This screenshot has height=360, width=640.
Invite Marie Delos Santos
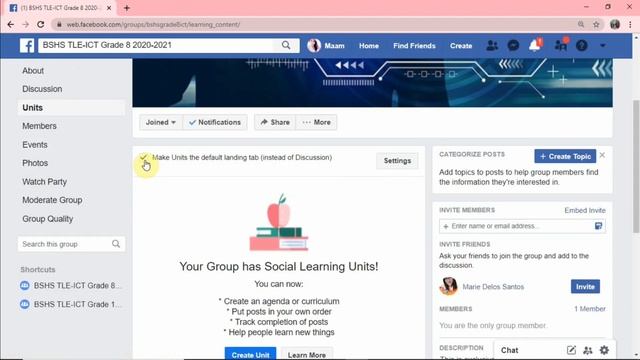click(585, 287)
